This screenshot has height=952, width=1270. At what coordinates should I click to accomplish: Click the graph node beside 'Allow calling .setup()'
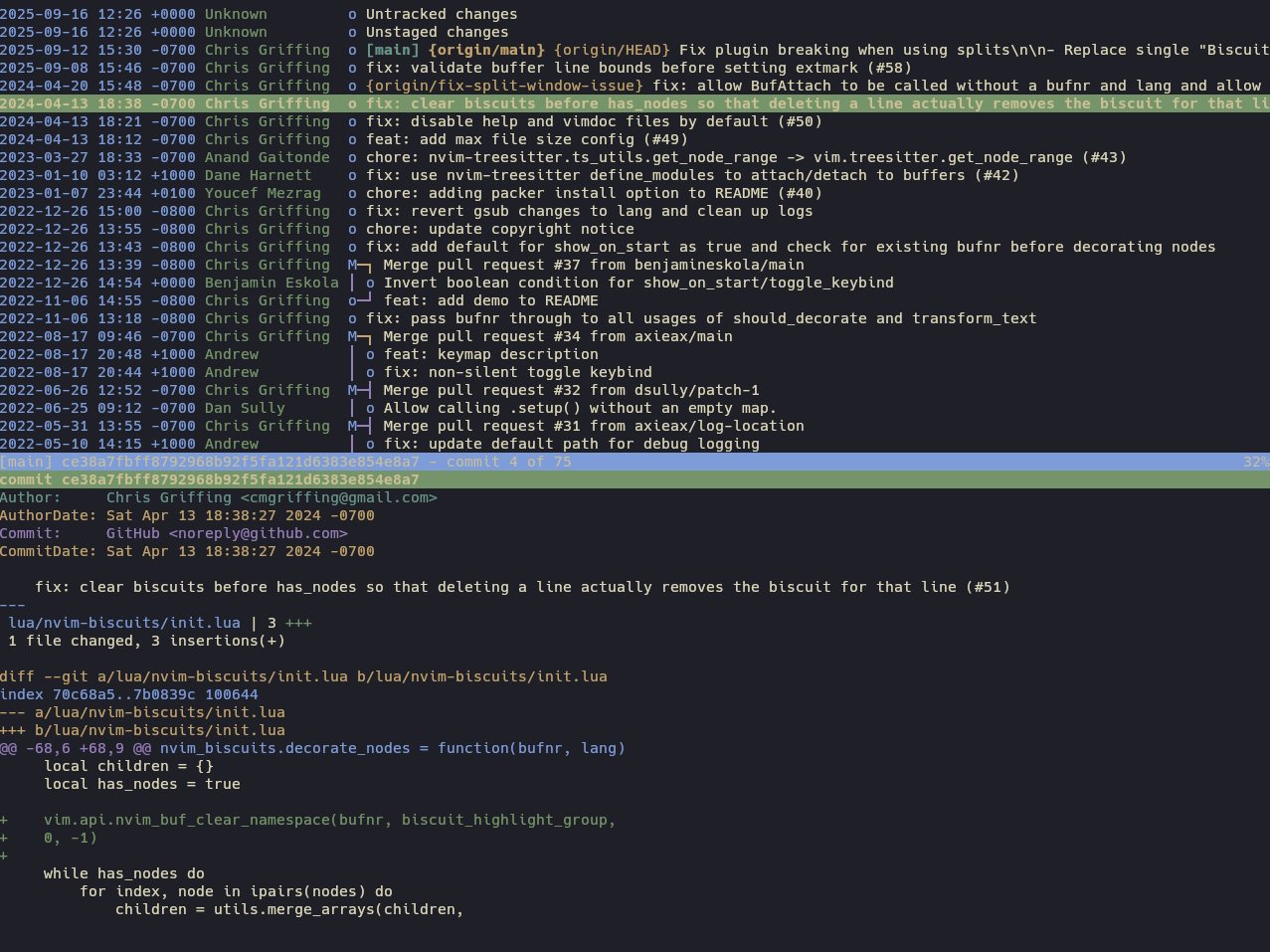click(x=371, y=409)
